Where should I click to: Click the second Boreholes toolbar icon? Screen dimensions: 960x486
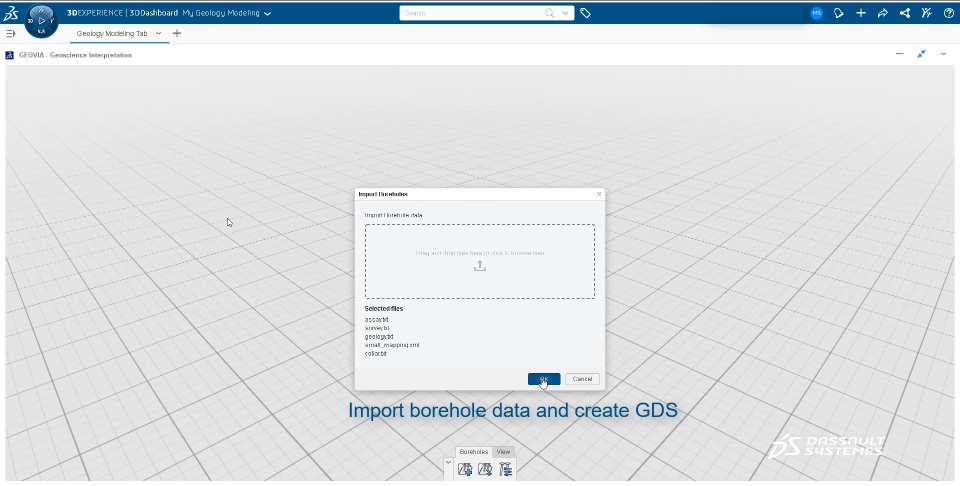(486, 469)
